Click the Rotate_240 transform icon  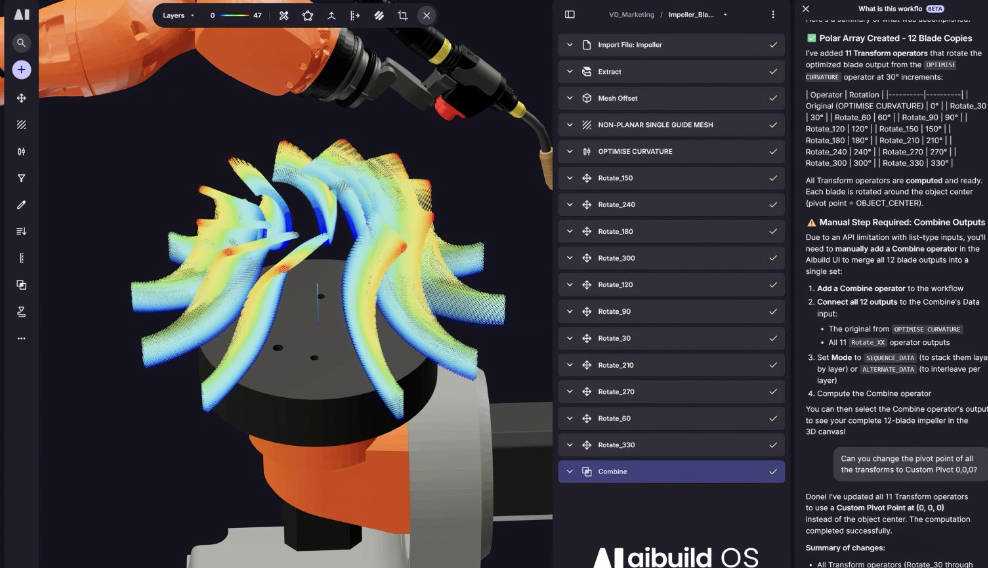click(587, 205)
